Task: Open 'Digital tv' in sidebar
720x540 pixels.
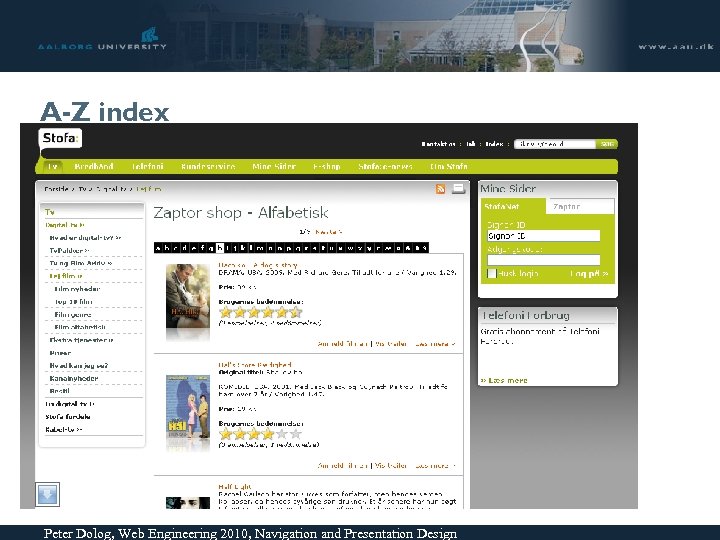Action: coord(65,225)
